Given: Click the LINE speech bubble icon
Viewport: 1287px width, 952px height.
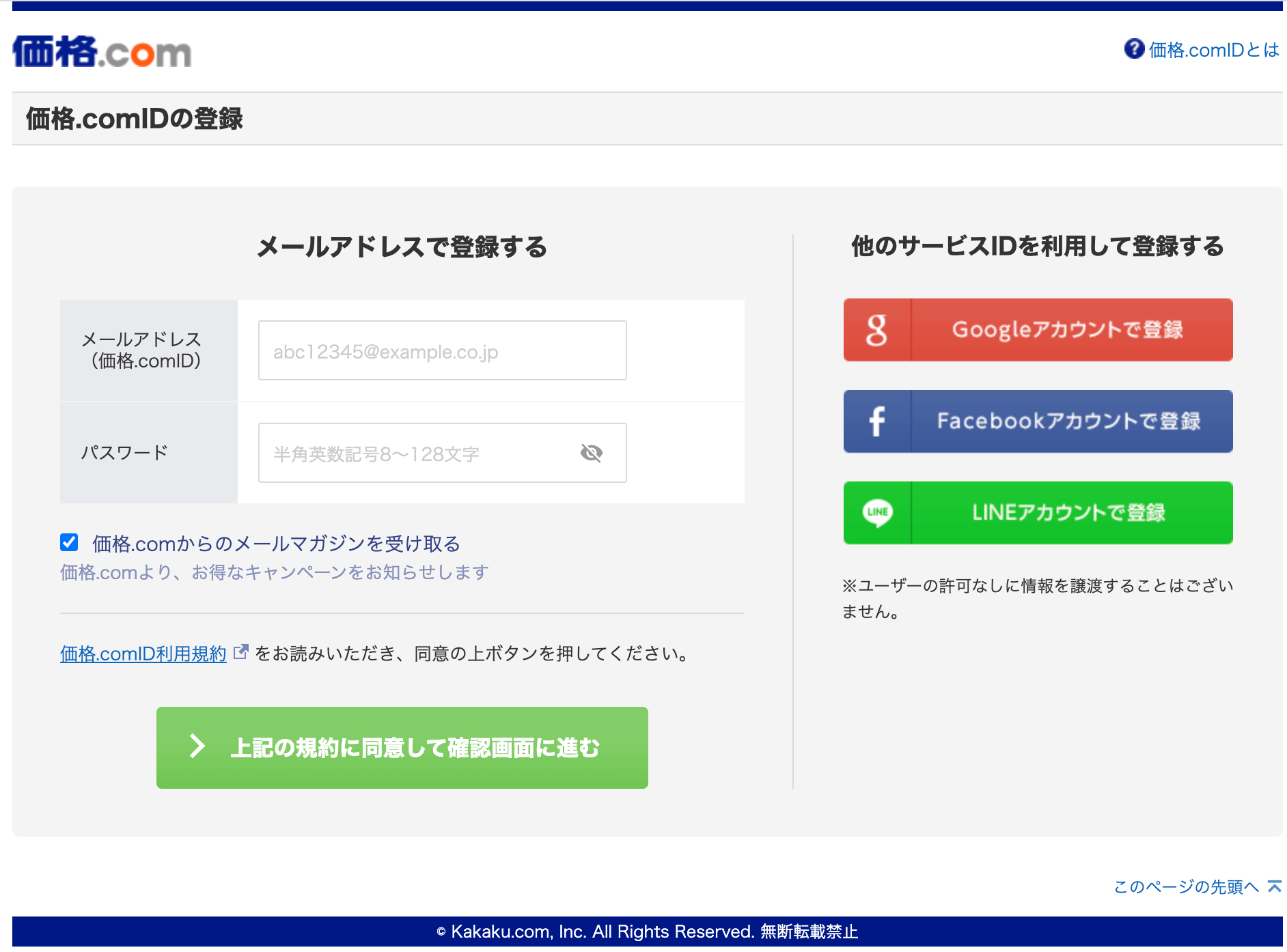Looking at the screenshot, I should point(877,513).
